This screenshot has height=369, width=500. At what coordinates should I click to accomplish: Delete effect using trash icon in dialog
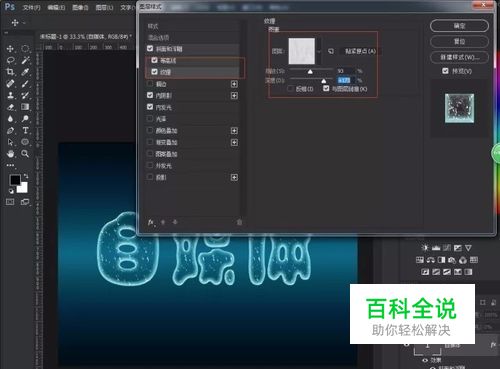pyautogui.click(x=239, y=222)
